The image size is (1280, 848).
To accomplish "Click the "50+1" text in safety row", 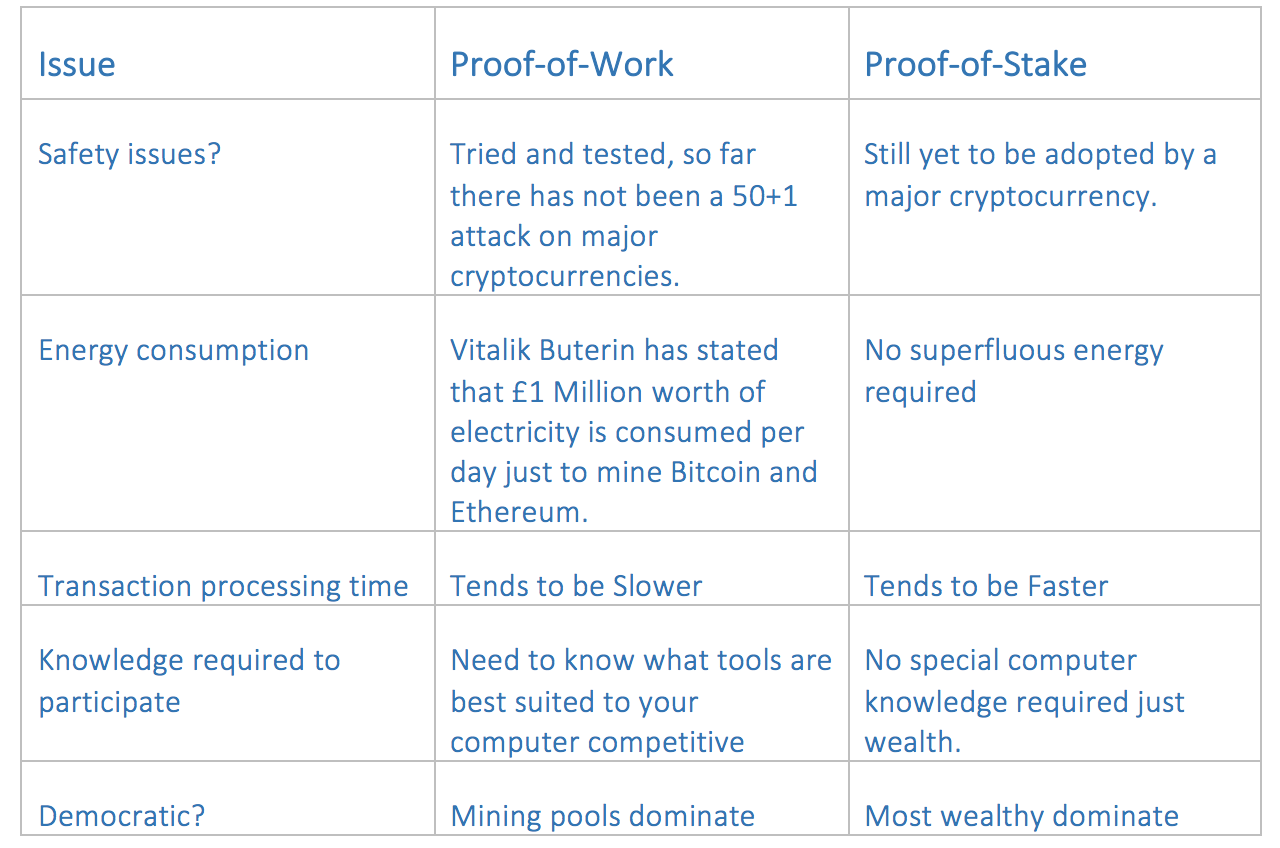I will [x=765, y=196].
